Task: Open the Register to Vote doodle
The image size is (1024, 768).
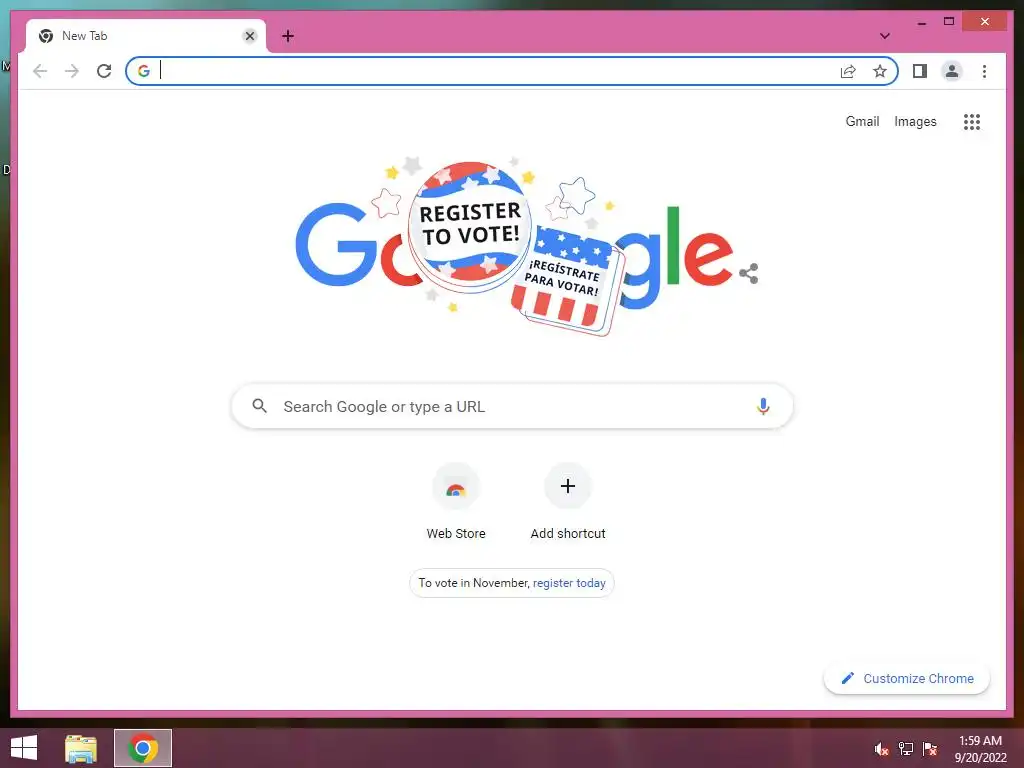Action: (516, 248)
